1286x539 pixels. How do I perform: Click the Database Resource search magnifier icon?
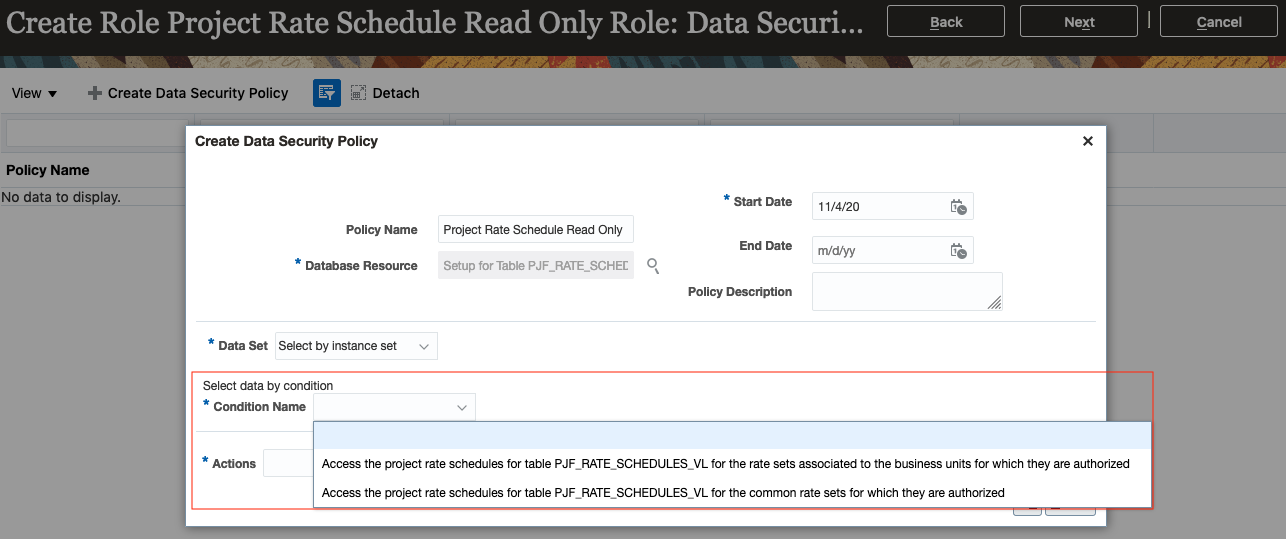click(653, 266)
